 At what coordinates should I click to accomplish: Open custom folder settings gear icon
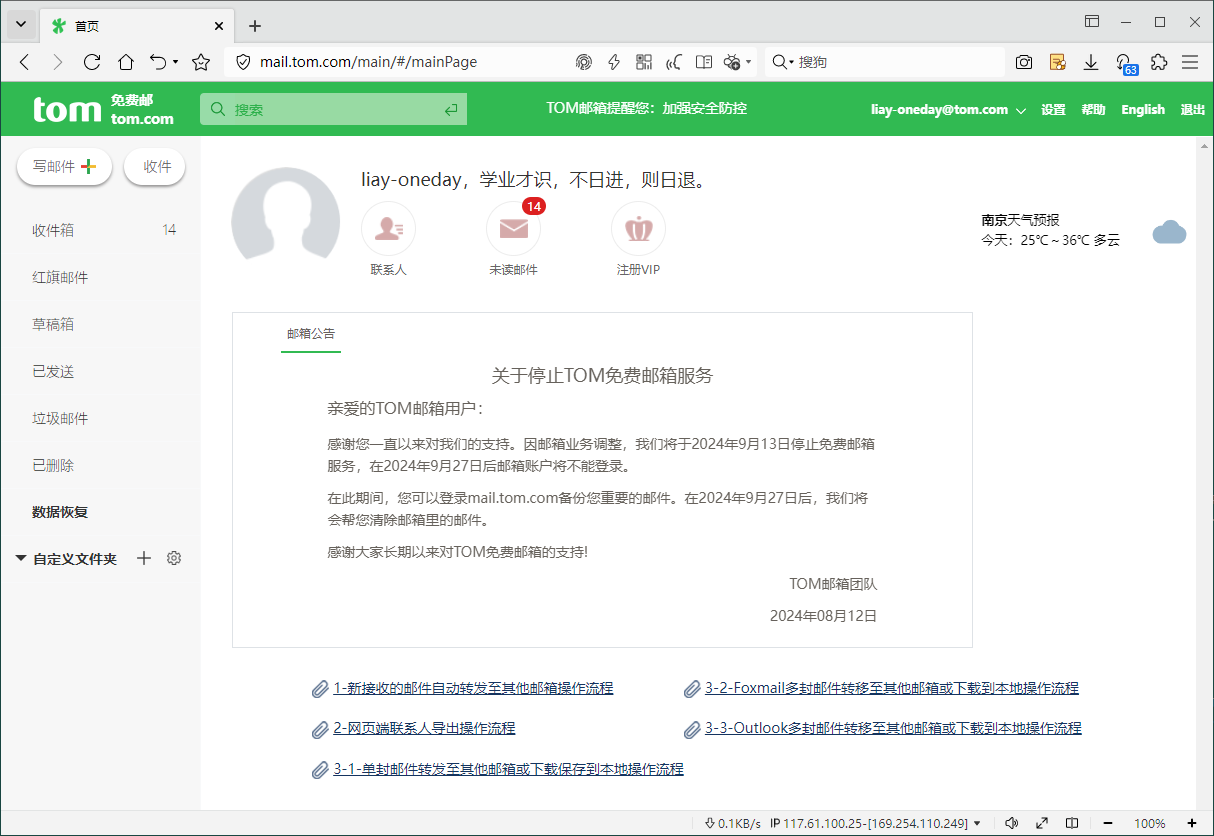(x=174, y=558)
